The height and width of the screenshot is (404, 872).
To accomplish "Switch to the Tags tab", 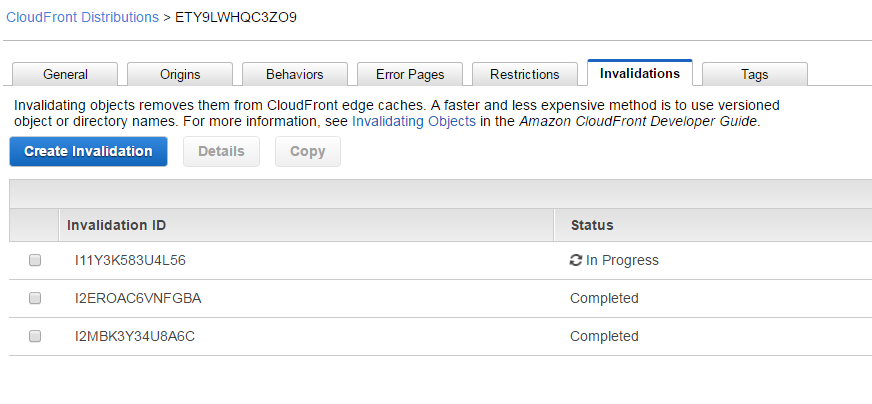I will [x=755, y=74].
